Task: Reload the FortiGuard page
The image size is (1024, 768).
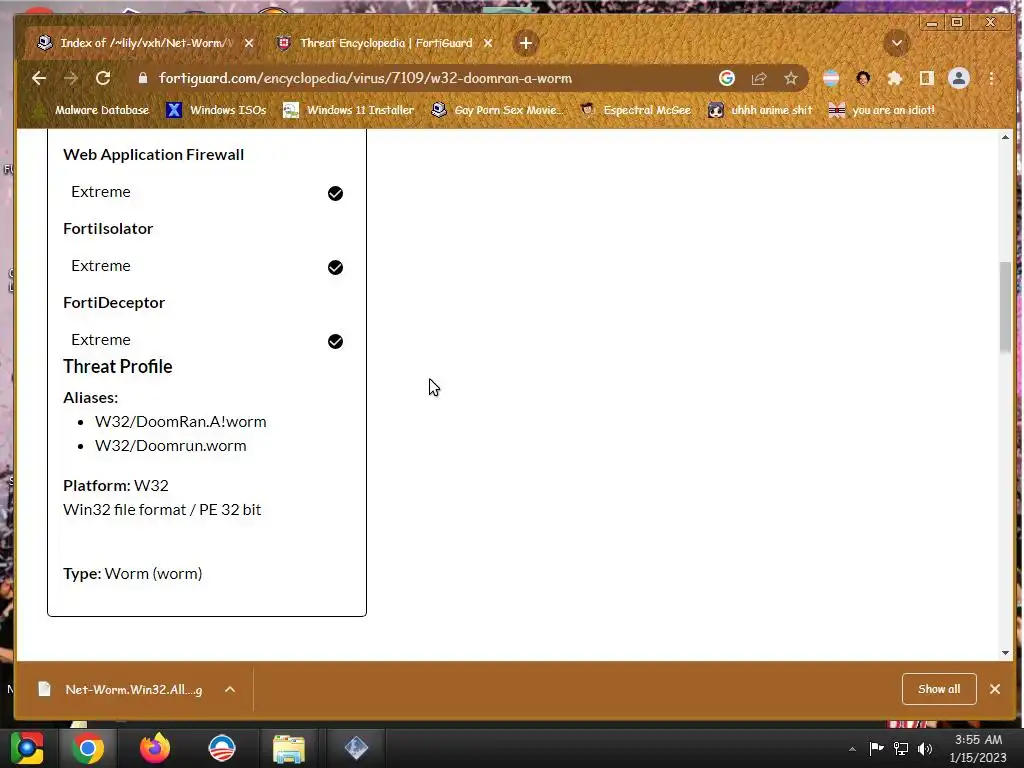Action: 103,78
